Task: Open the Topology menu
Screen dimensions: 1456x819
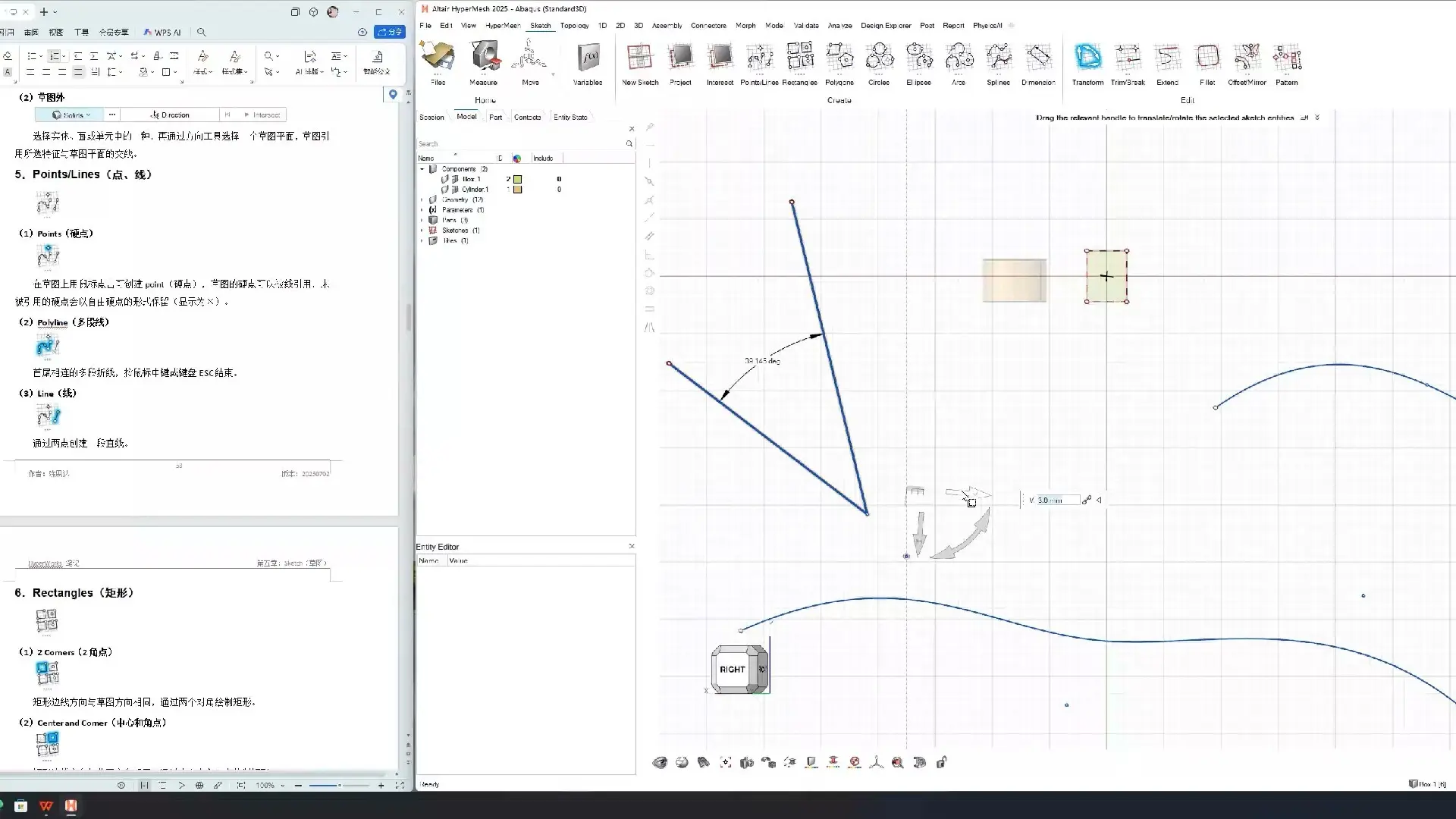Action: [x=574, y=26]
